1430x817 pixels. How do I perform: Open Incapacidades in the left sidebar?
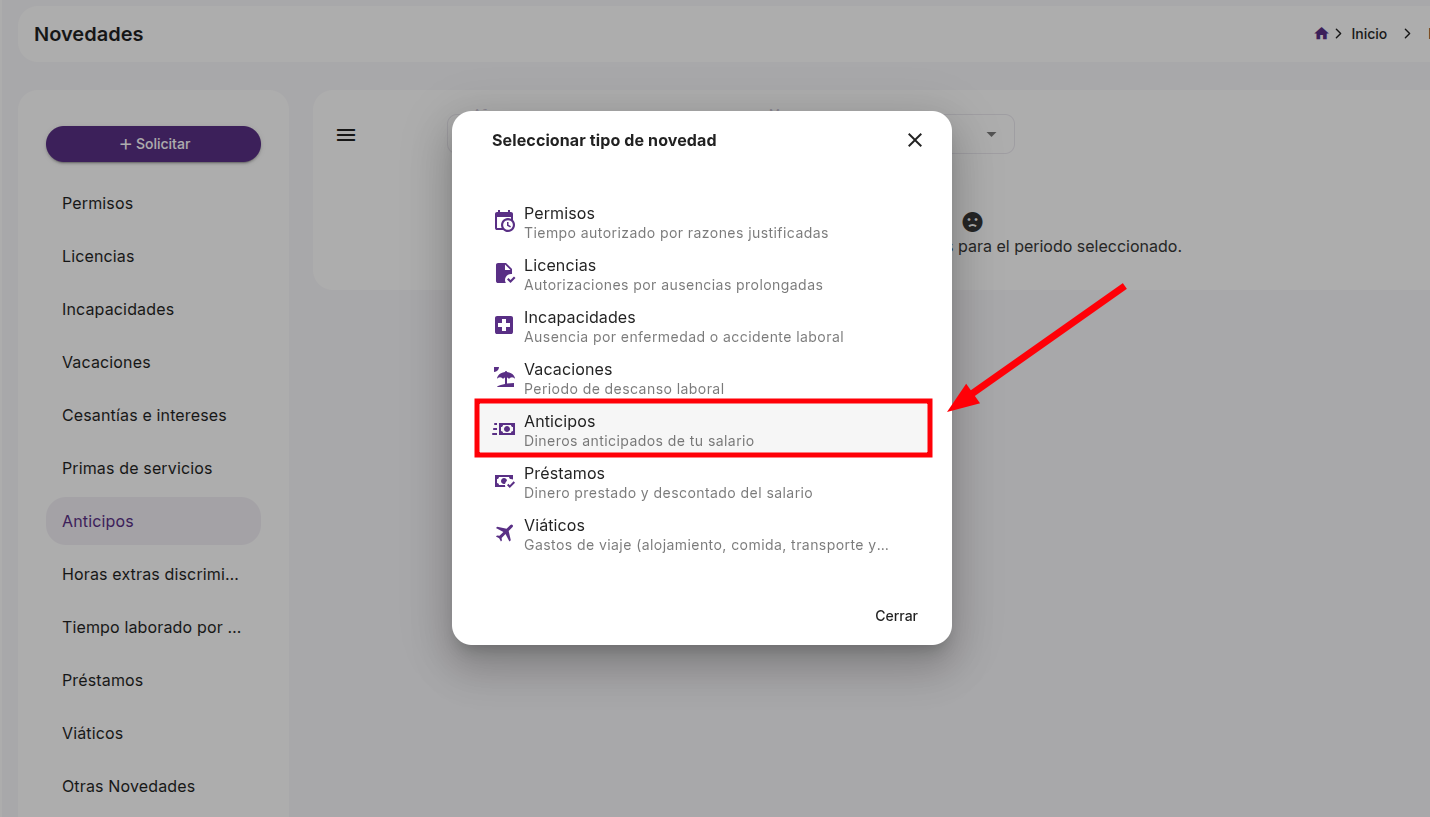pyautogui.click(x=154, y=309)
